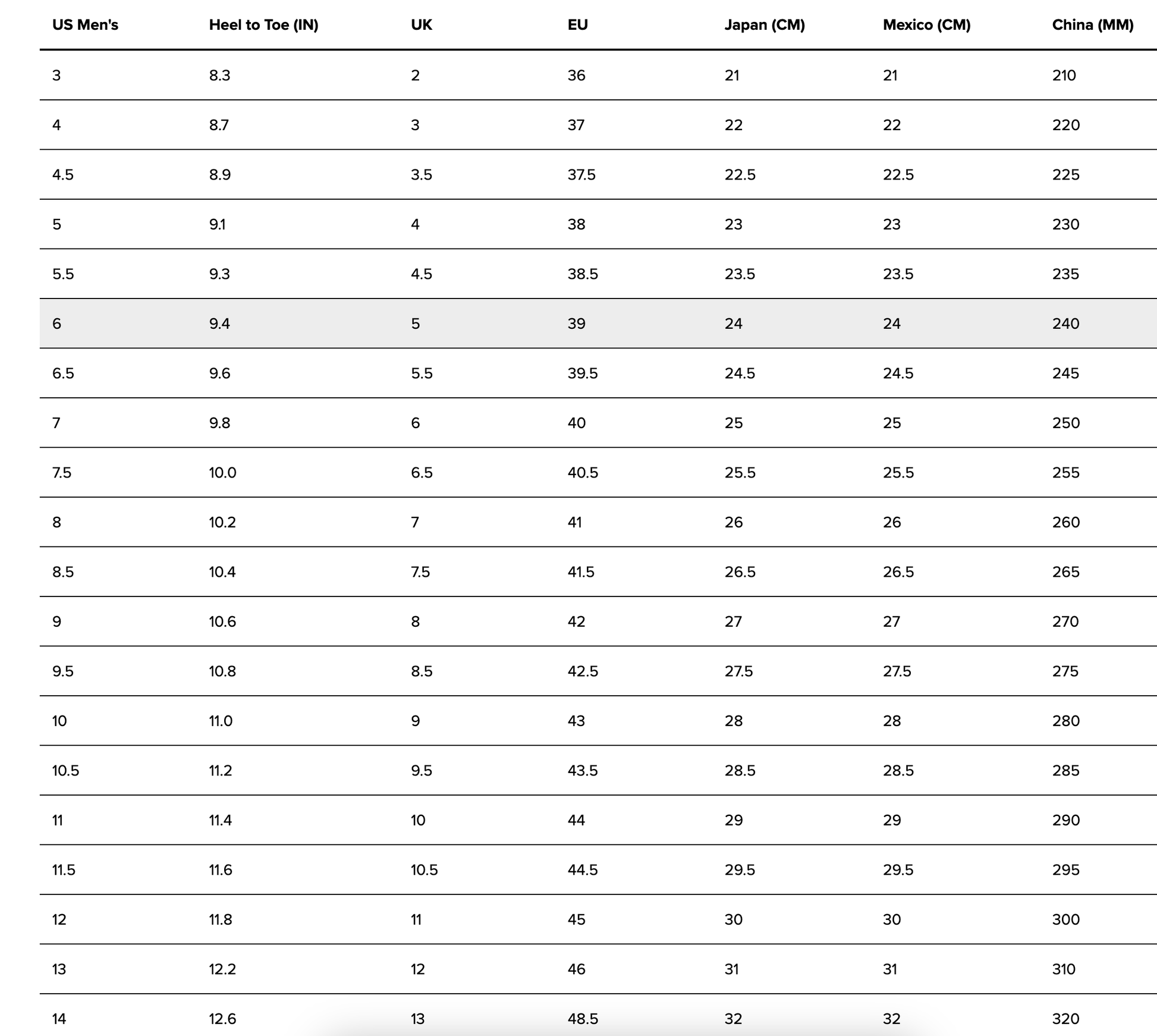Select the EU 48.5 cell
The image size is (1157, 1036).
583,1019
